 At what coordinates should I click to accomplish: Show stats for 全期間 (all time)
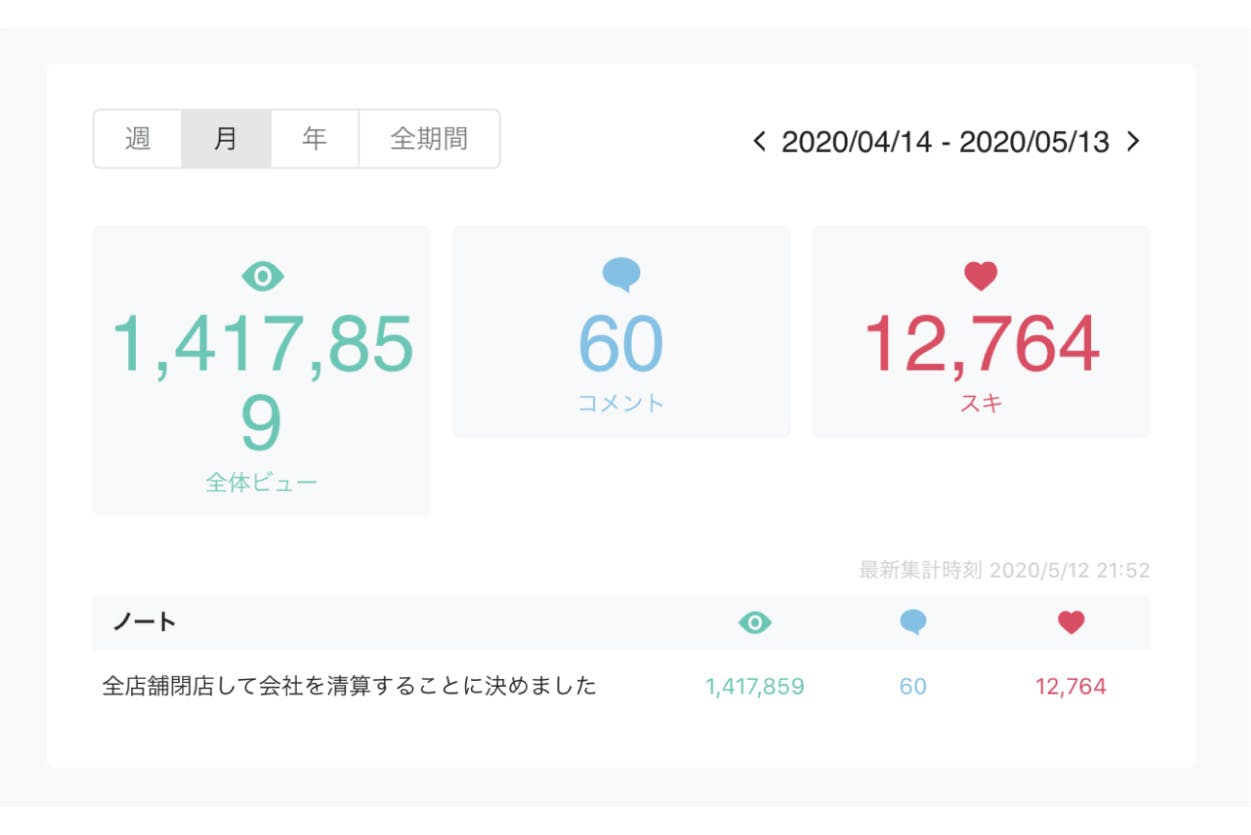[x=429, y=139]
